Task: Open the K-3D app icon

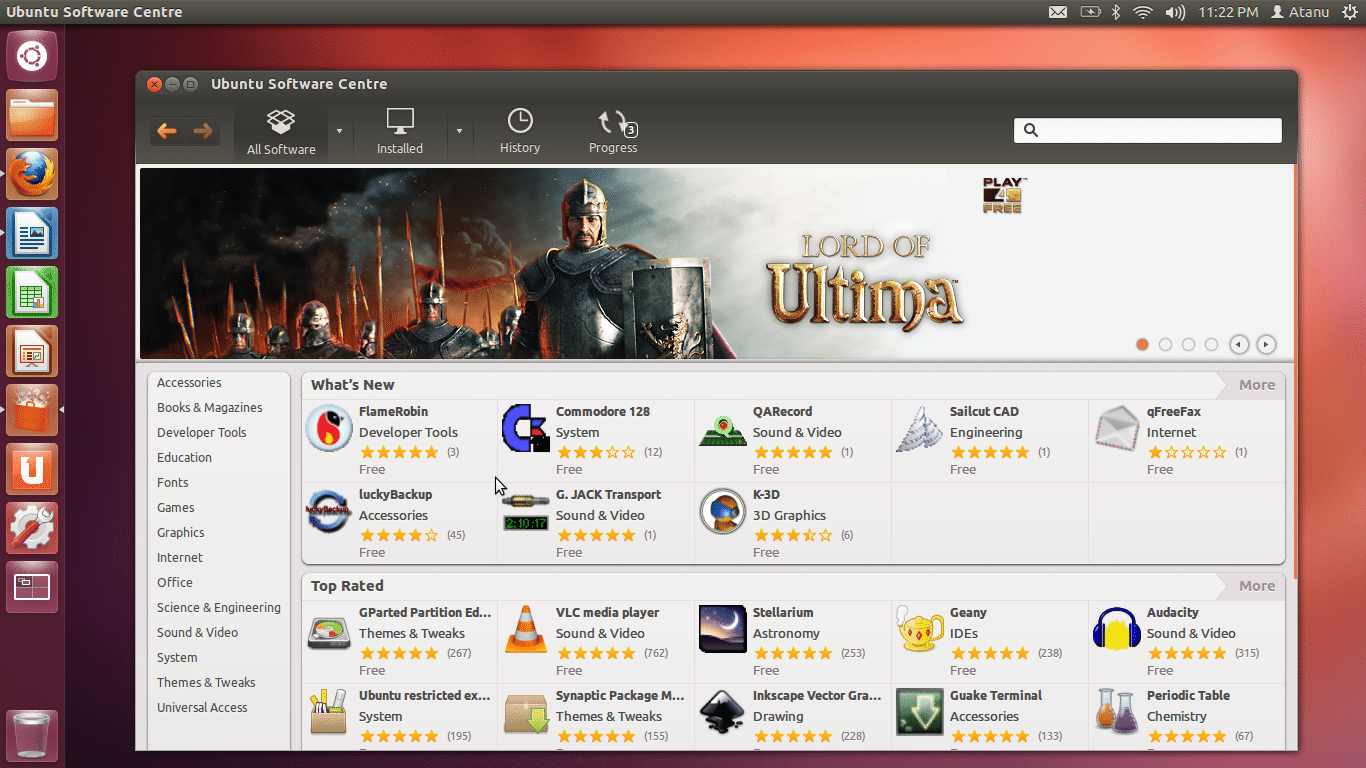Action: pyautogui.click(x=722, y=511)
